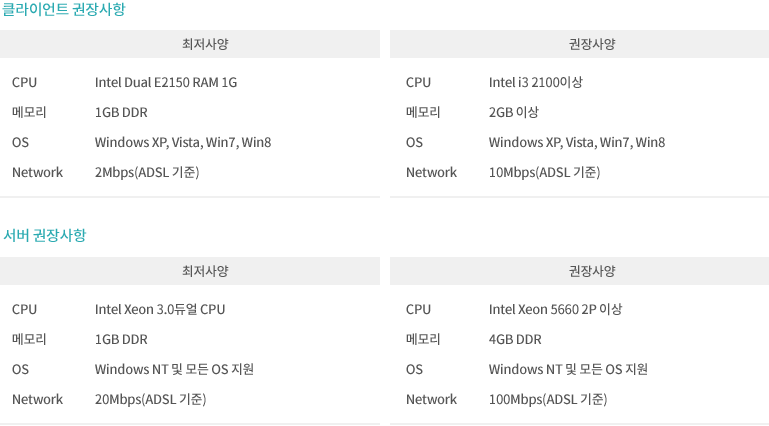Click Windows NT OS value in server 권장사양
The width and height of the screenshot is (769, 426).
(568, 369)
